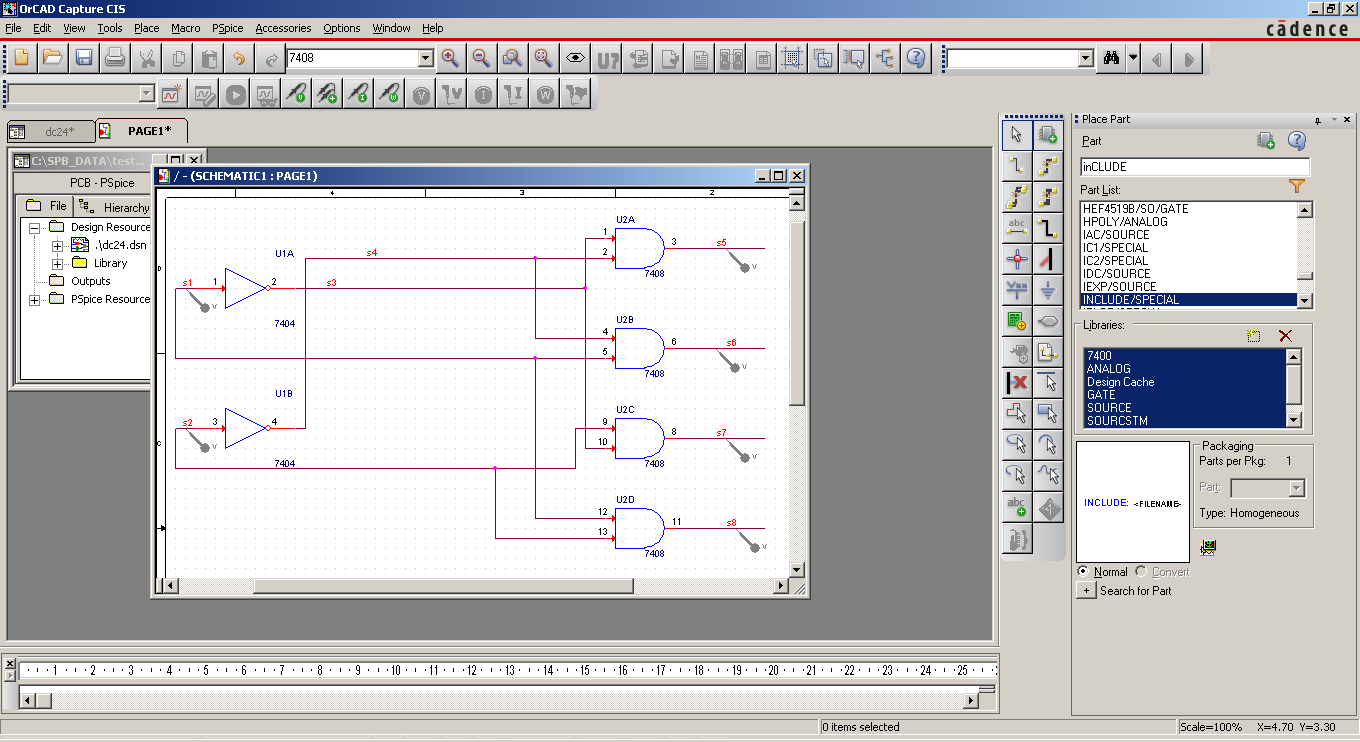
Task: Switch to the dc24* tab
Action: (x=51, y=131)
